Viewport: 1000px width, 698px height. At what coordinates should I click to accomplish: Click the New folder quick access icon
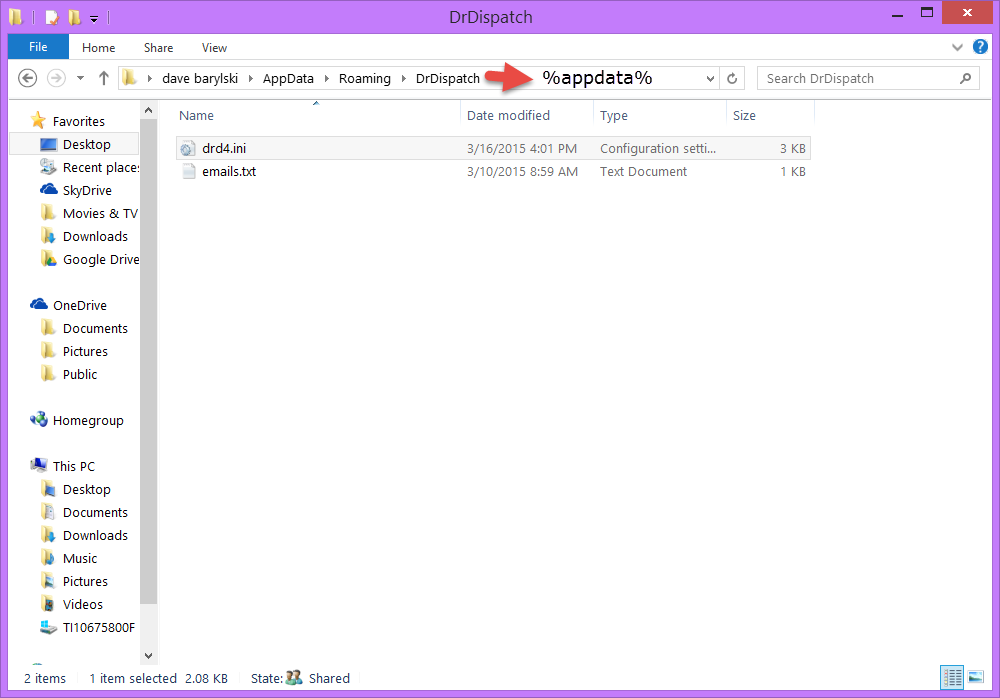coord(75,17)
